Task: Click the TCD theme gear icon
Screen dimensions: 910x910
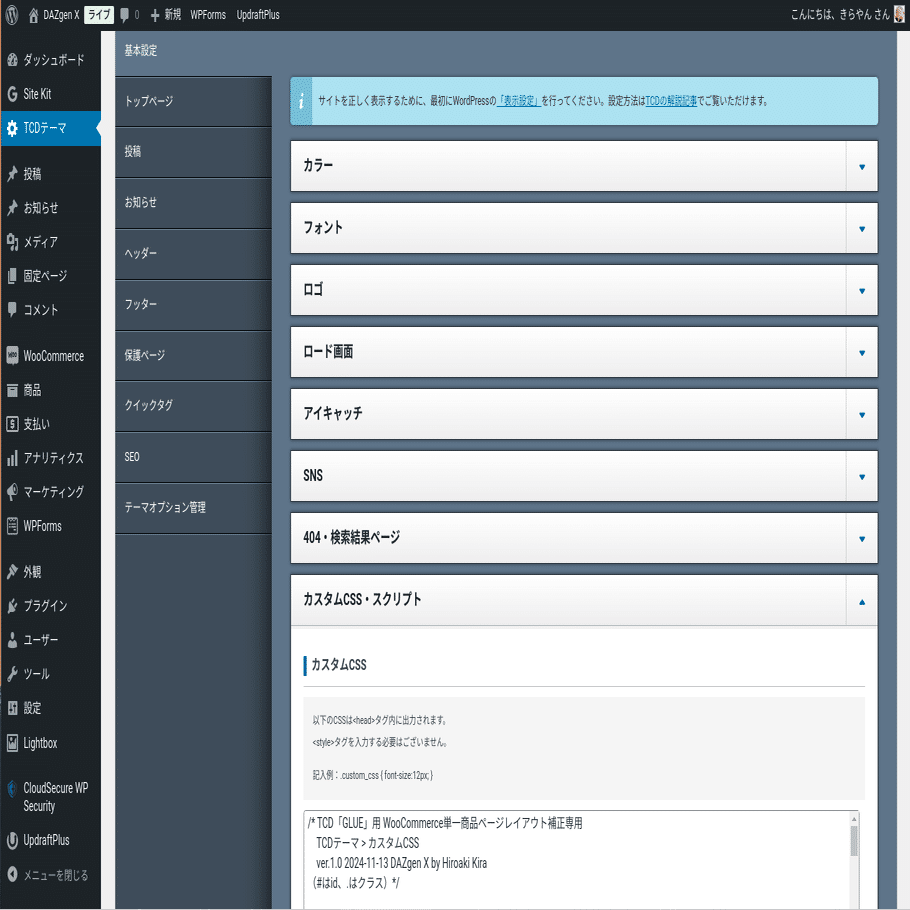Action: point(12,128)
